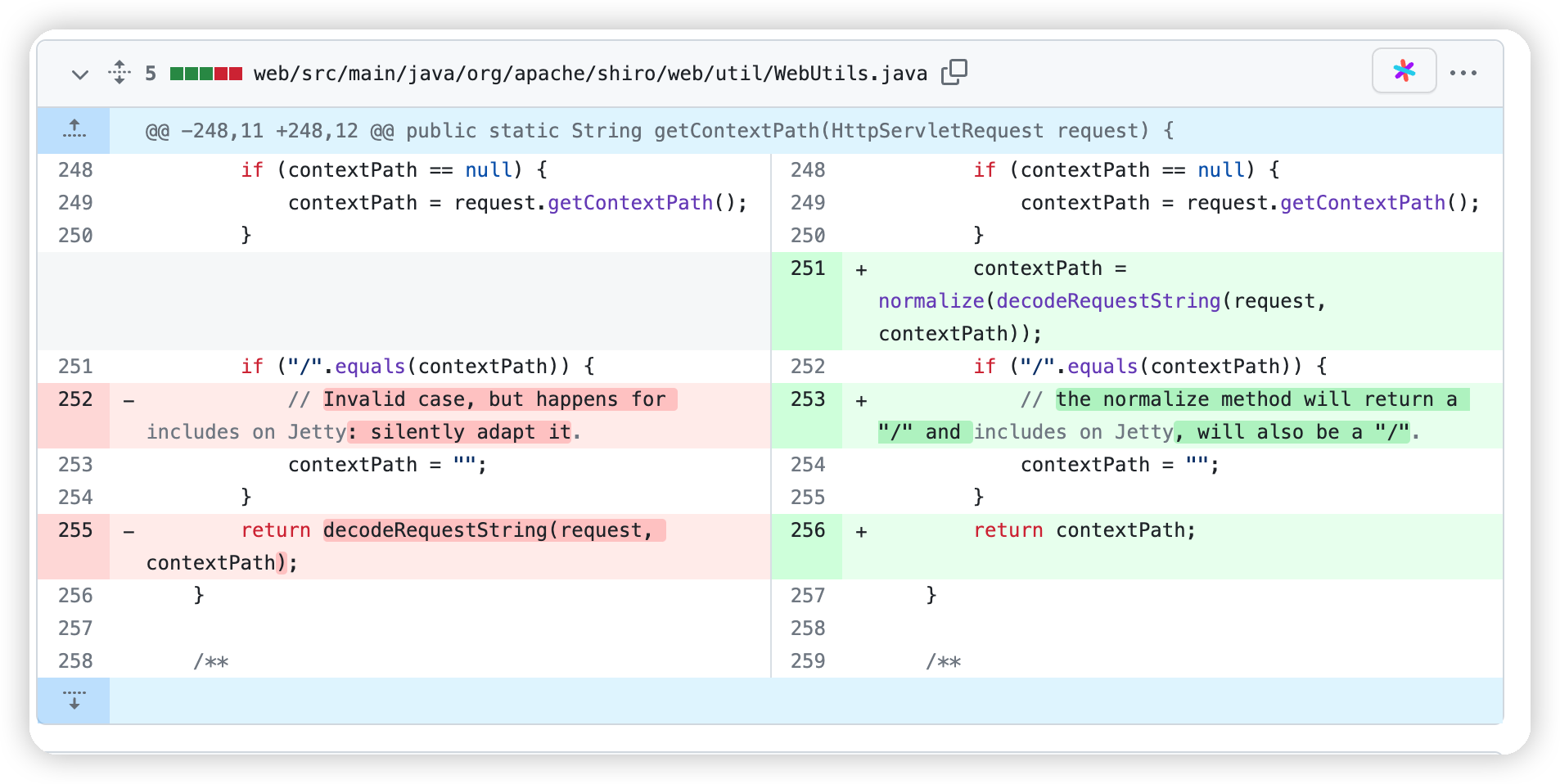Click the minus marker on removed line 252

[128, 401]
